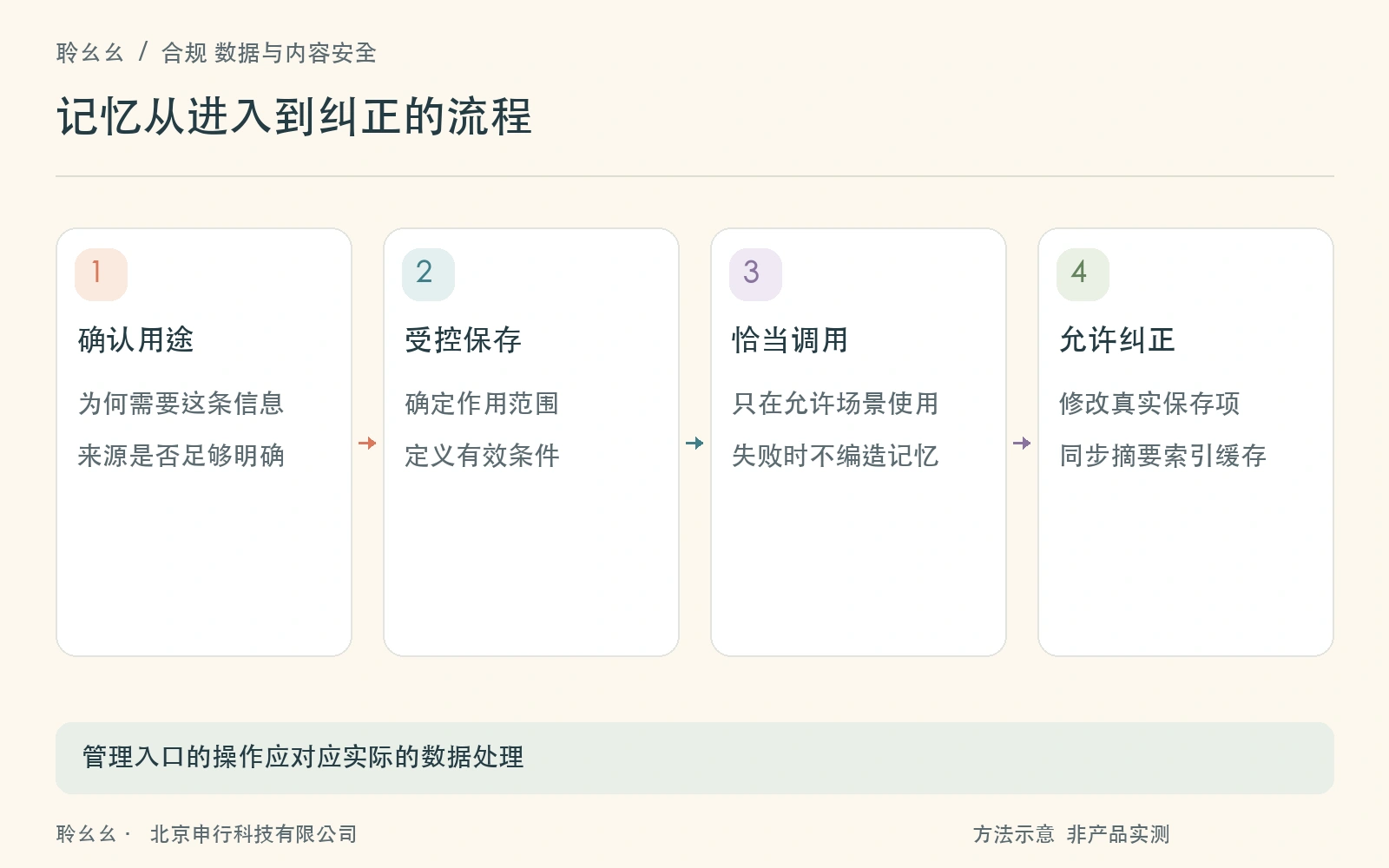
Task: Click the callout 管理入口的操作应对应实际的数据处理
Action: tap(694, 758)
